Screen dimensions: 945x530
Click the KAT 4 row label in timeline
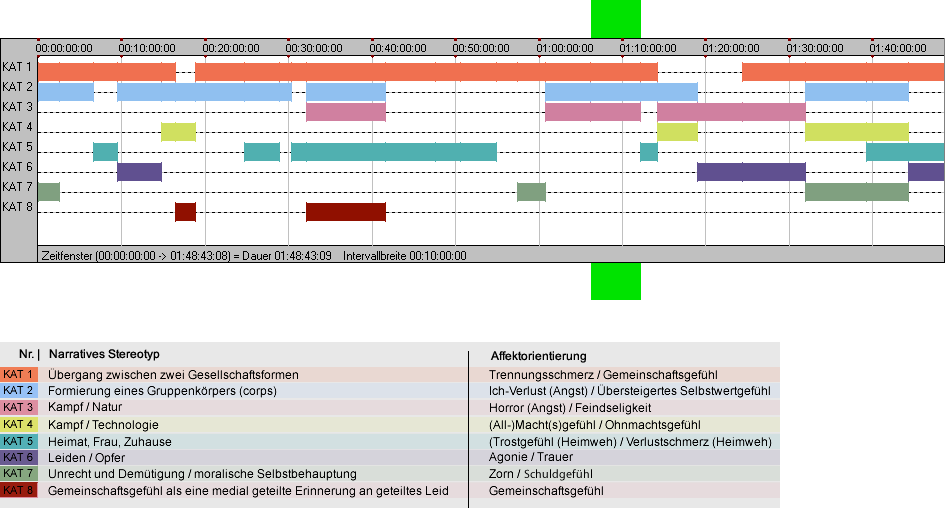coord(17,127)
